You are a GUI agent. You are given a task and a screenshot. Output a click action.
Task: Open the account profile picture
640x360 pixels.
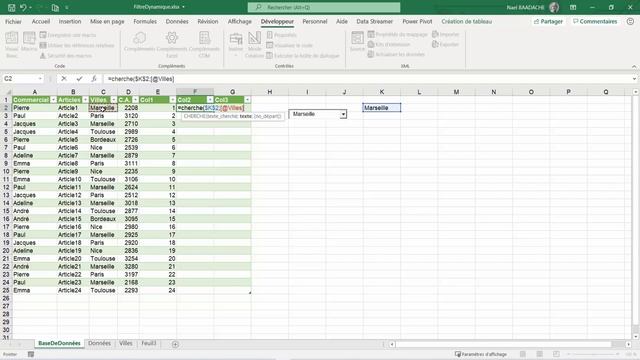coord(554,7)
